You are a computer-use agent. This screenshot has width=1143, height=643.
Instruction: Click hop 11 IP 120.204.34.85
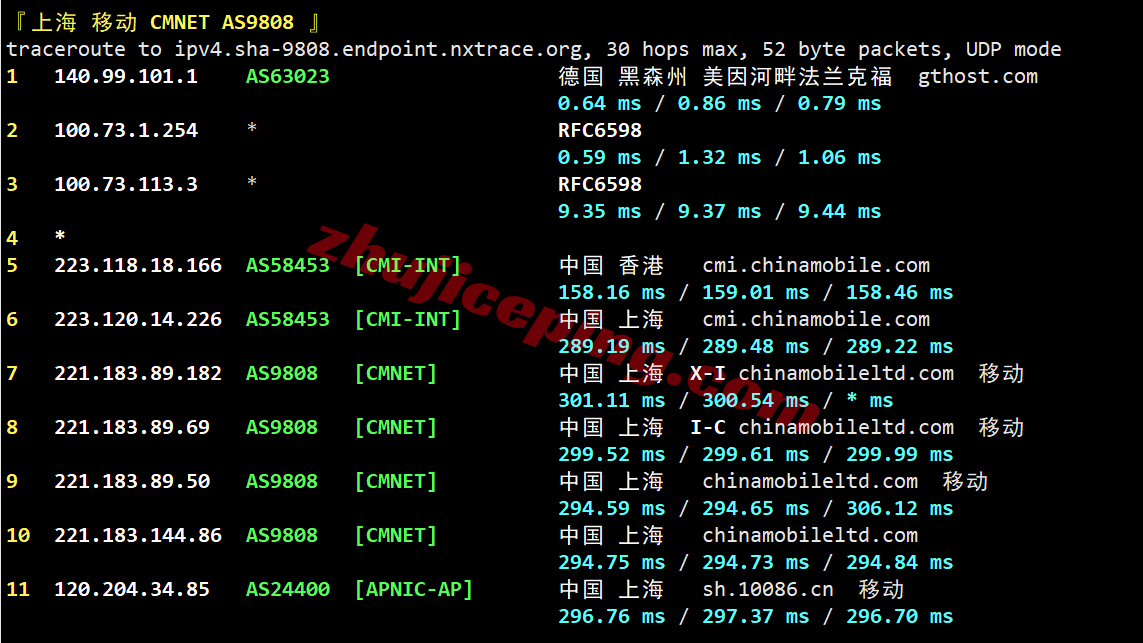click(132, 589)
